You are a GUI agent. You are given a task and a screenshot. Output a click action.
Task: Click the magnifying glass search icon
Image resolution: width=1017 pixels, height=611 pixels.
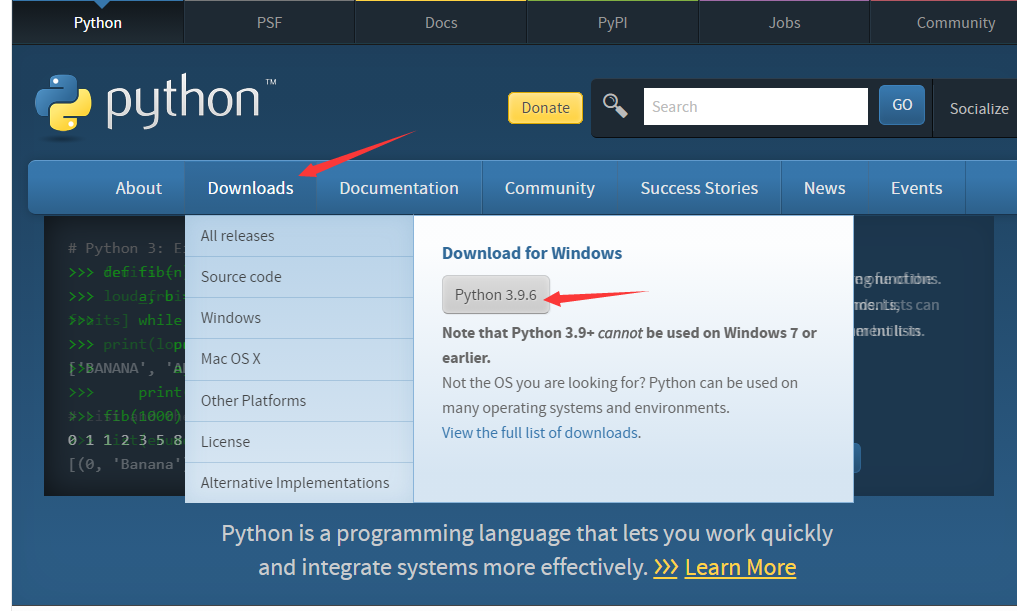pyautogui.click(x=615, y=106)
